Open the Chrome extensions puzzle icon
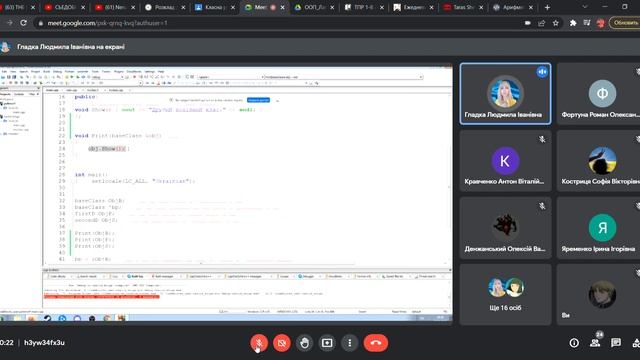The height and width of the screenshot is (360, 640). click(x=573, y=23)
